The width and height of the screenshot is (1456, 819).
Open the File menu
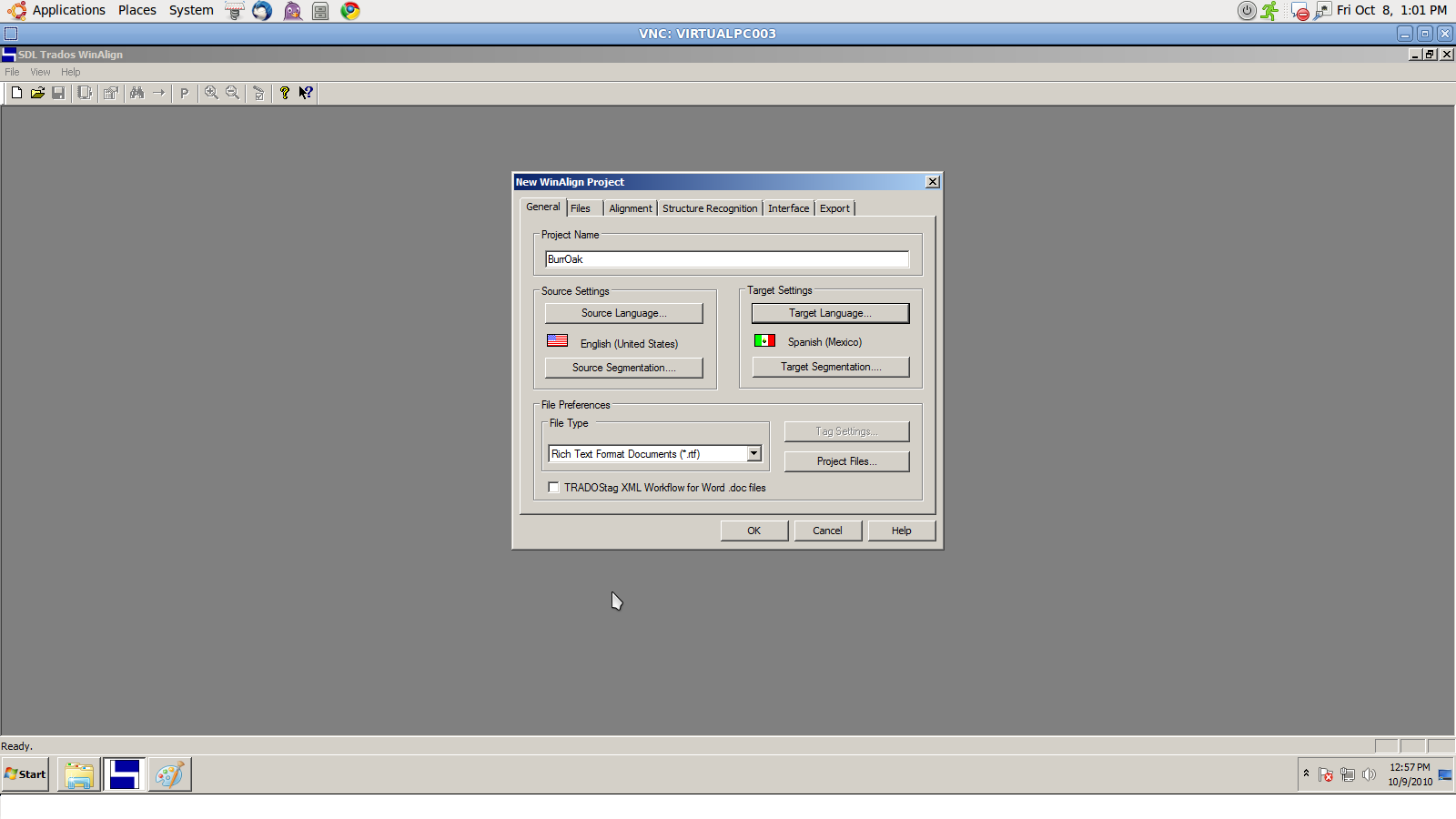(x=12, y=72)
